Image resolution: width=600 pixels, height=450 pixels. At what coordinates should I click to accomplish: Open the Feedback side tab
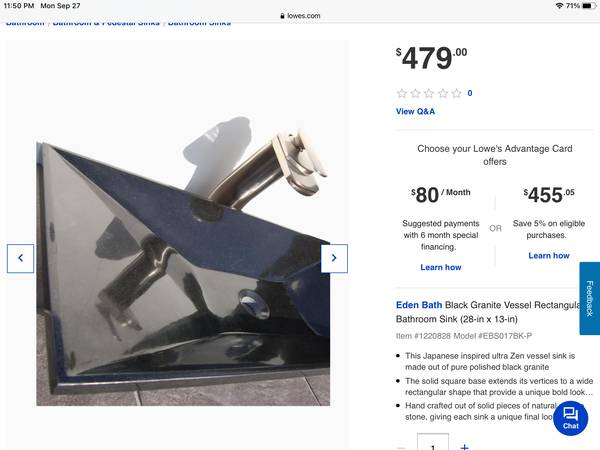pyautogui.click(x=590, y=298)
